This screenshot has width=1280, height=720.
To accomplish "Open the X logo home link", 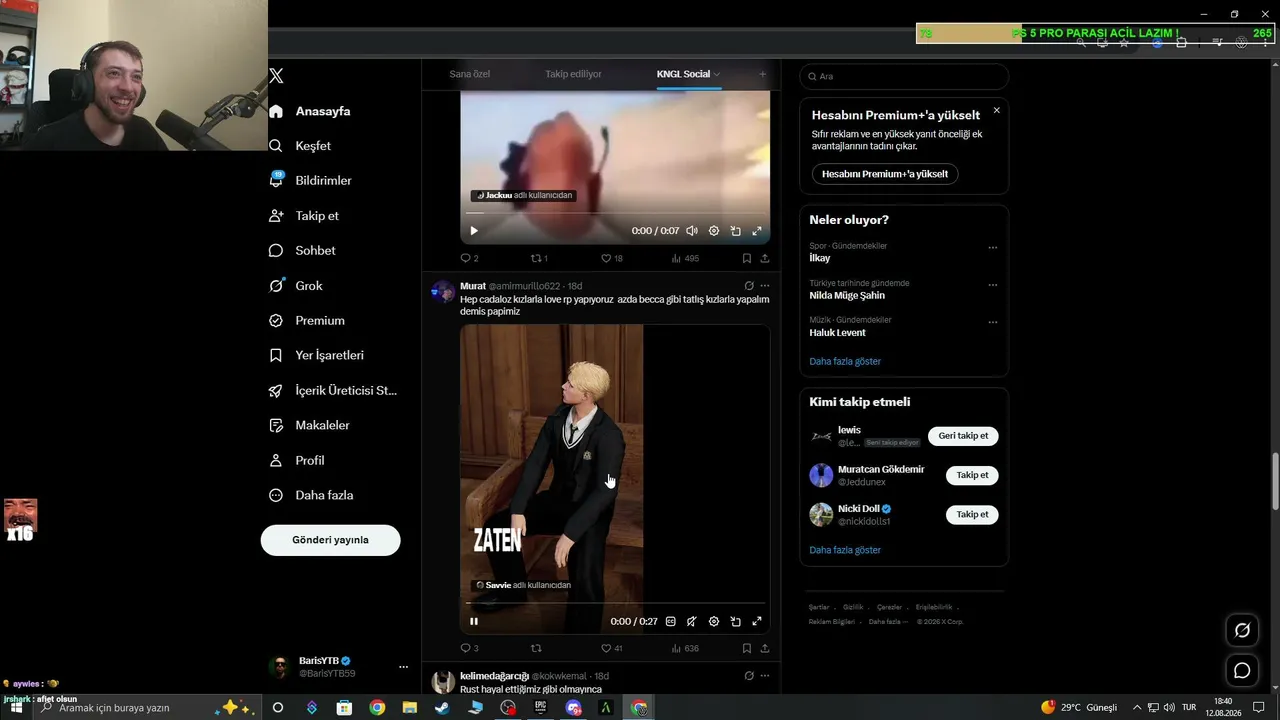I will [276, 76].
